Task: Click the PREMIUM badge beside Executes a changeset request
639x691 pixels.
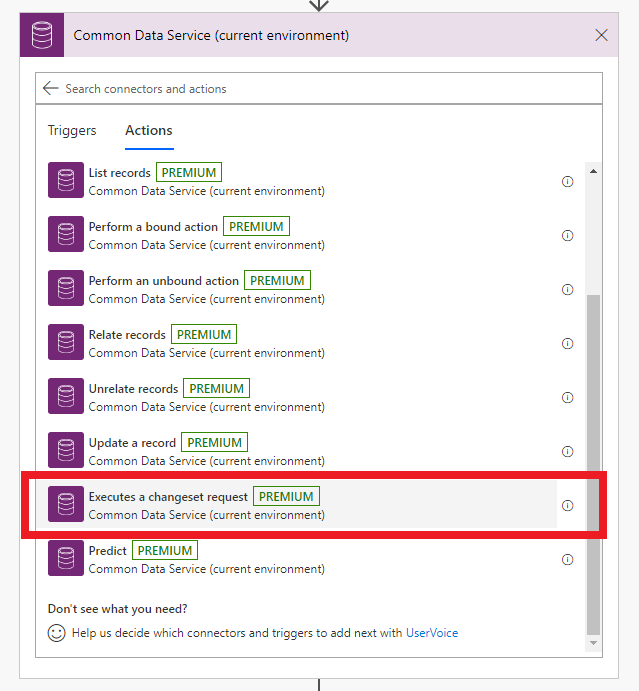Action: tap(286, 497)
